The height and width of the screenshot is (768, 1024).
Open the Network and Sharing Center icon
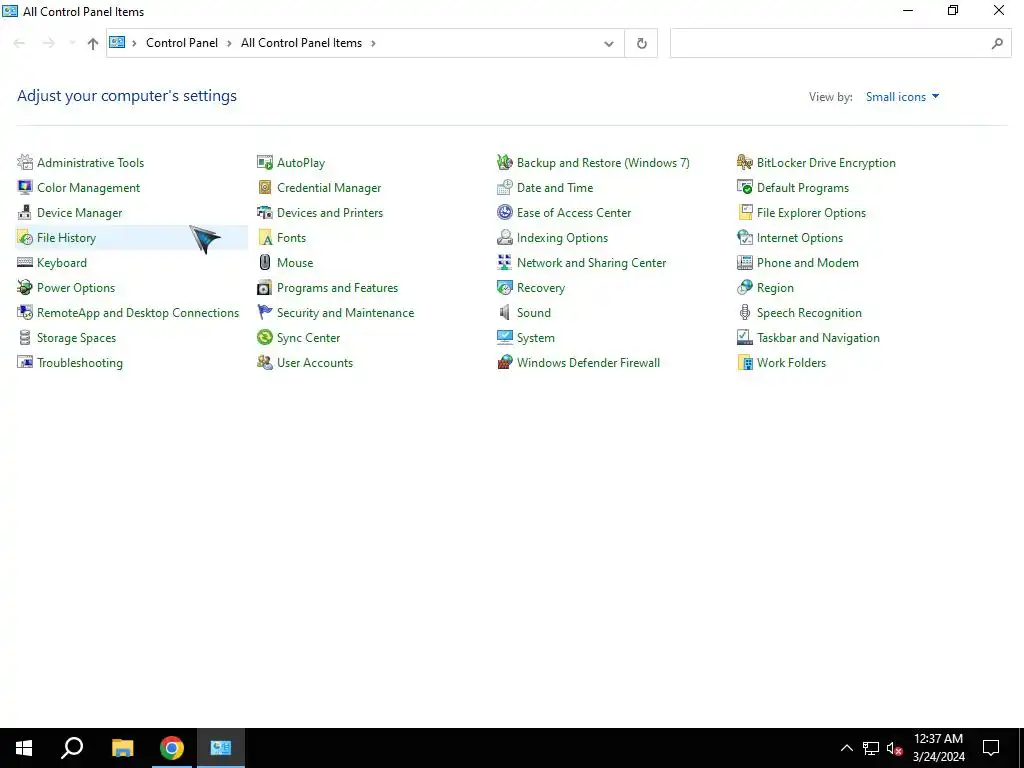(x=505, y=263)
